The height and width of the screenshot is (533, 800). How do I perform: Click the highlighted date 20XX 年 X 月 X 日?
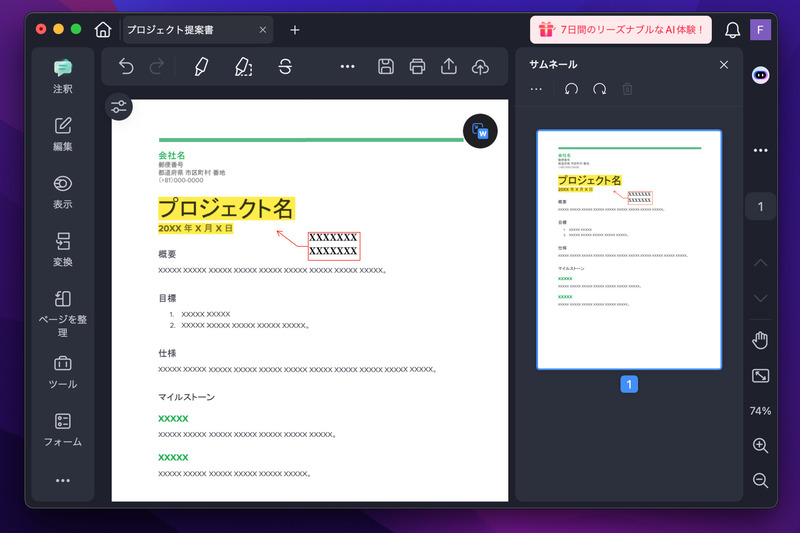[195, 228]
